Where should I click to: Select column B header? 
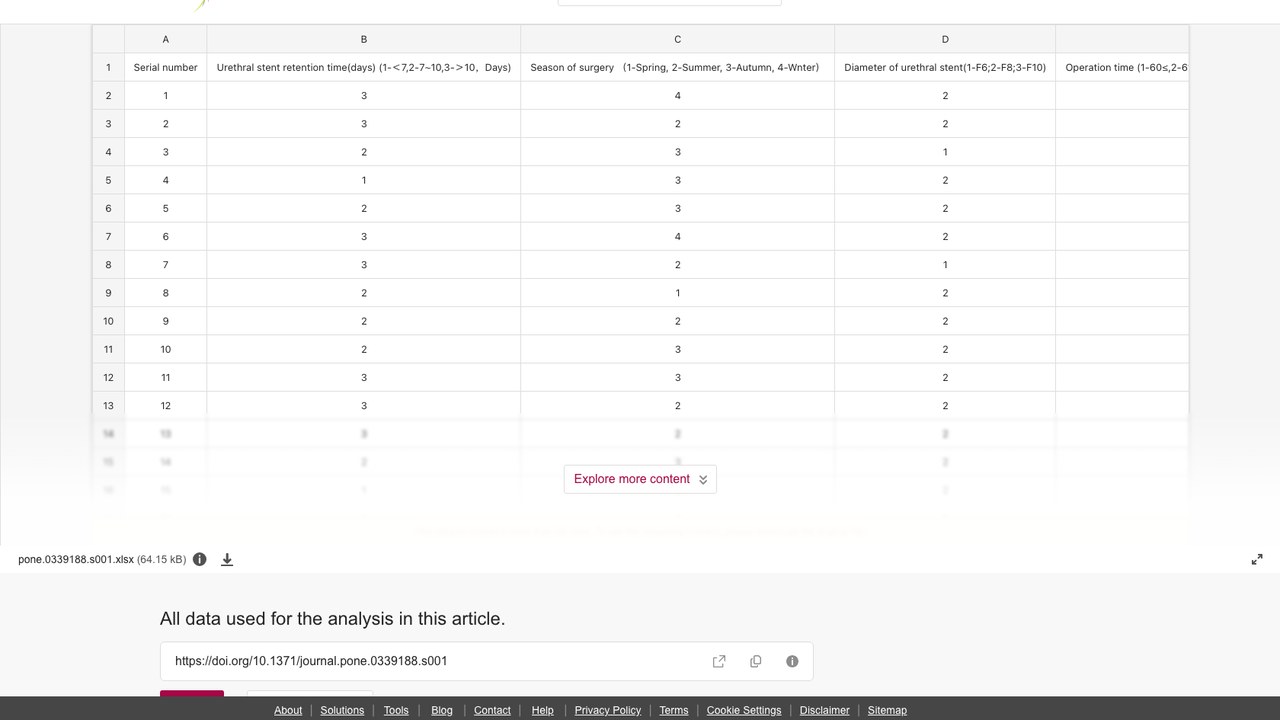click(364, 39)
